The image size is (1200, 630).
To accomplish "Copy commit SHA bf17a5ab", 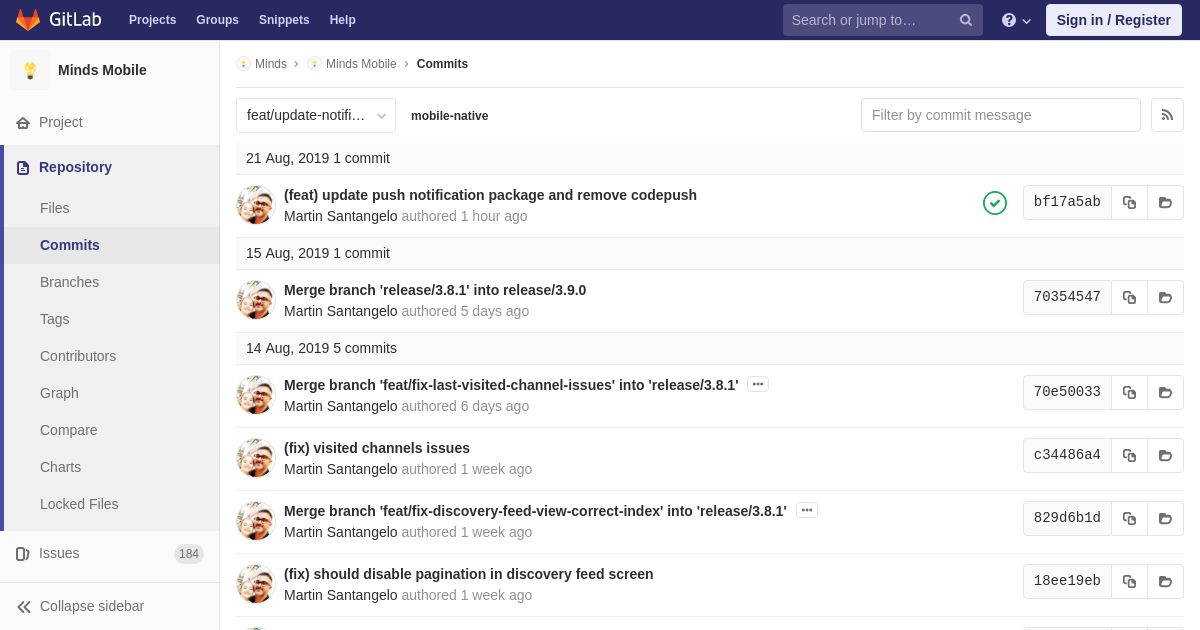I will pos(1129,202).
